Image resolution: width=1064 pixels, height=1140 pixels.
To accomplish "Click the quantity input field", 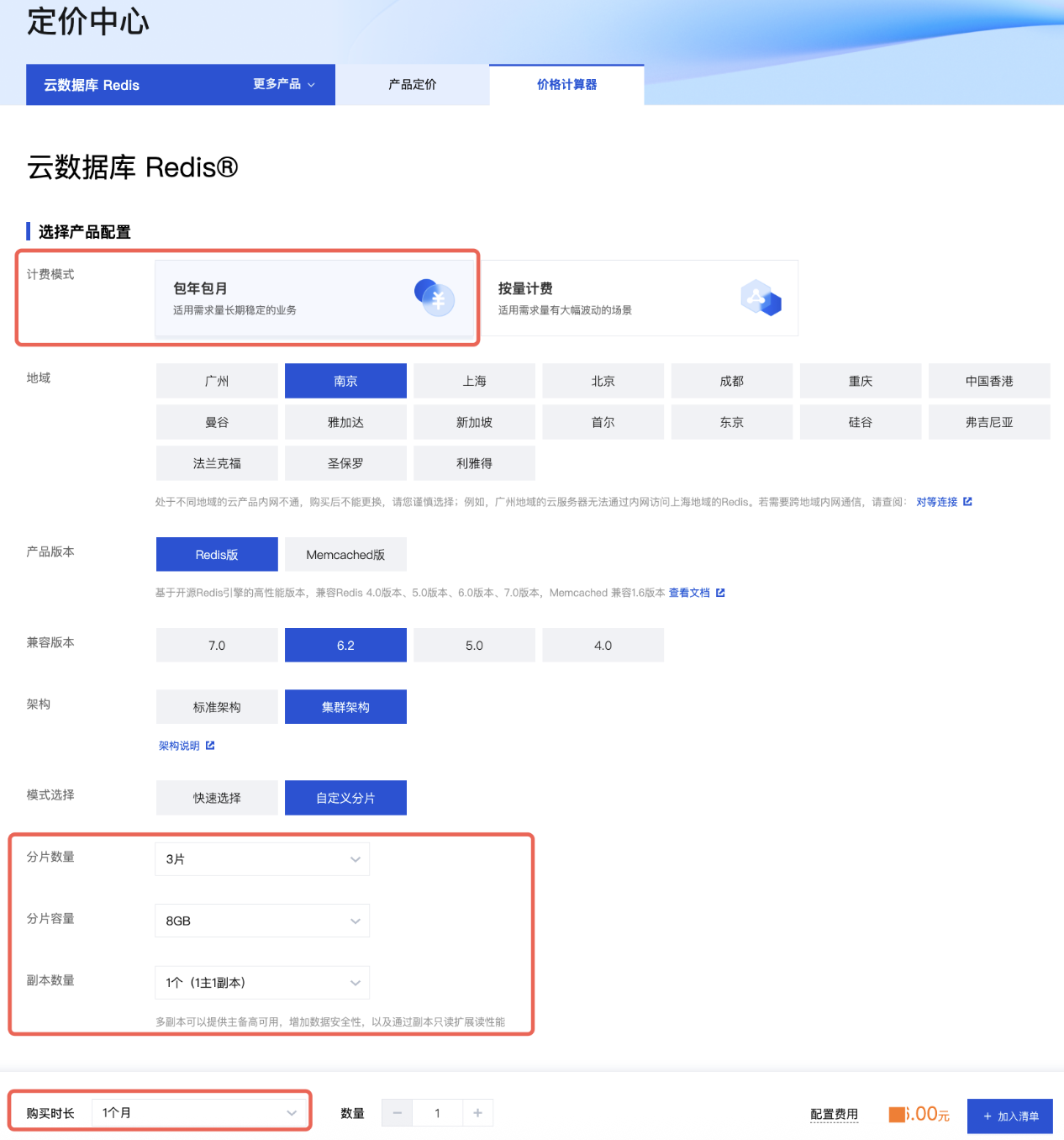I will click(437, 1113).
